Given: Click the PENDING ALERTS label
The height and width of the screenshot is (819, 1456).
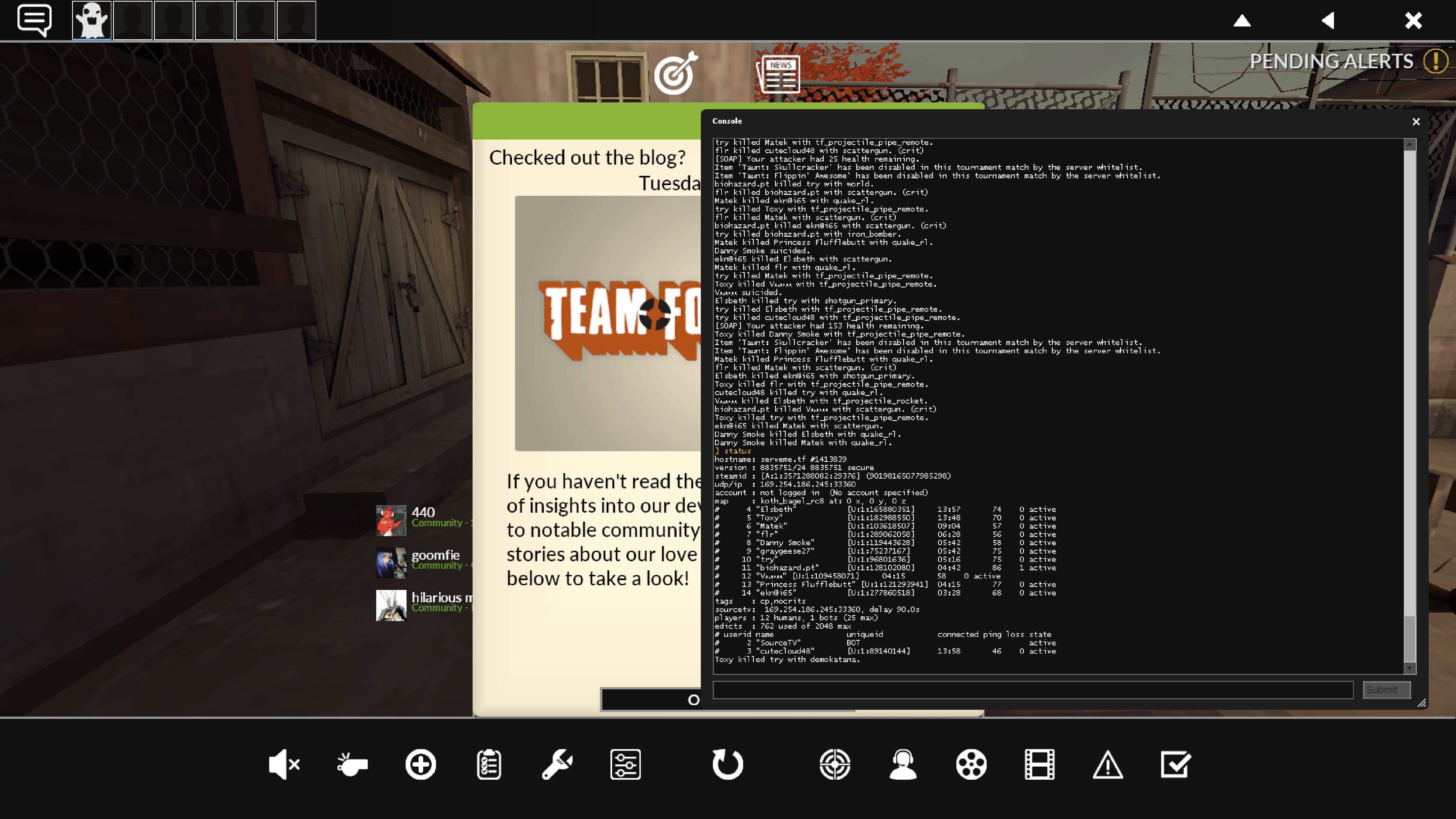Looking at the screenshot, I should 1332,61.
